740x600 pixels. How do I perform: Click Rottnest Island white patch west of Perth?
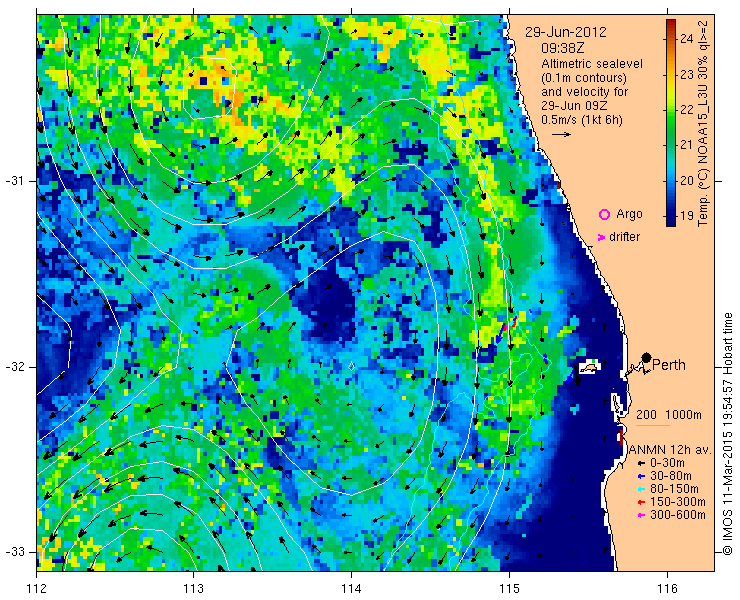pyautogui.click(x=589, y=366)
